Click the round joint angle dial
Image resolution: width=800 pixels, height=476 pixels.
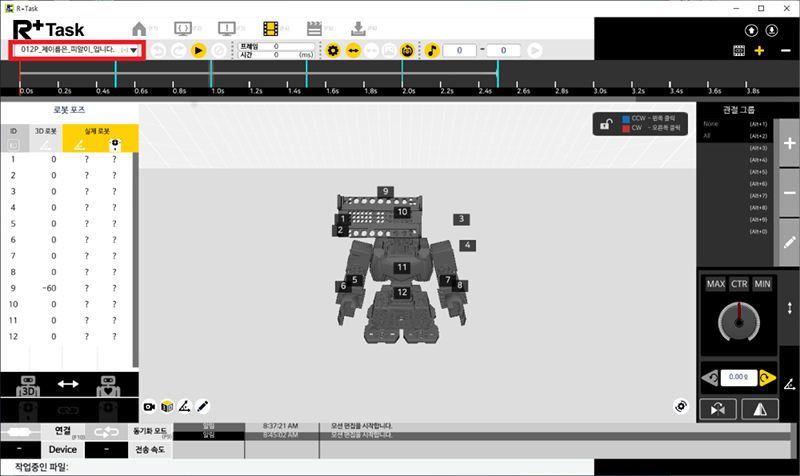738,322
